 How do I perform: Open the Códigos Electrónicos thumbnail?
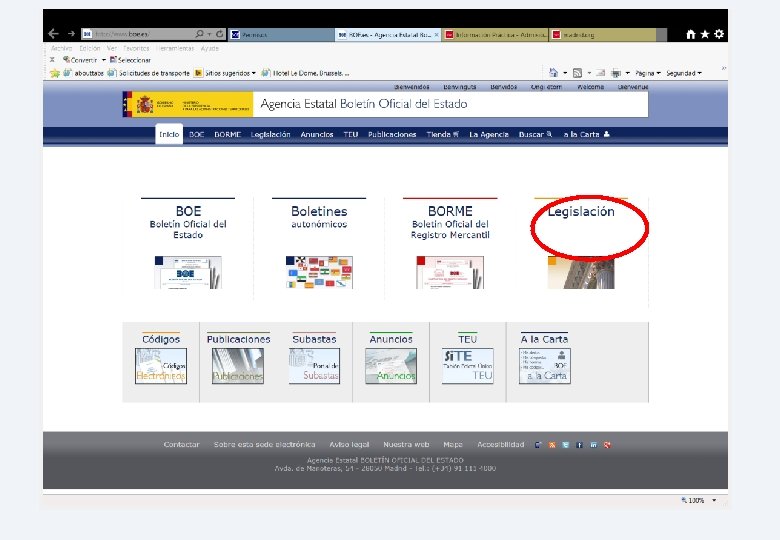(x=161, y=366)
